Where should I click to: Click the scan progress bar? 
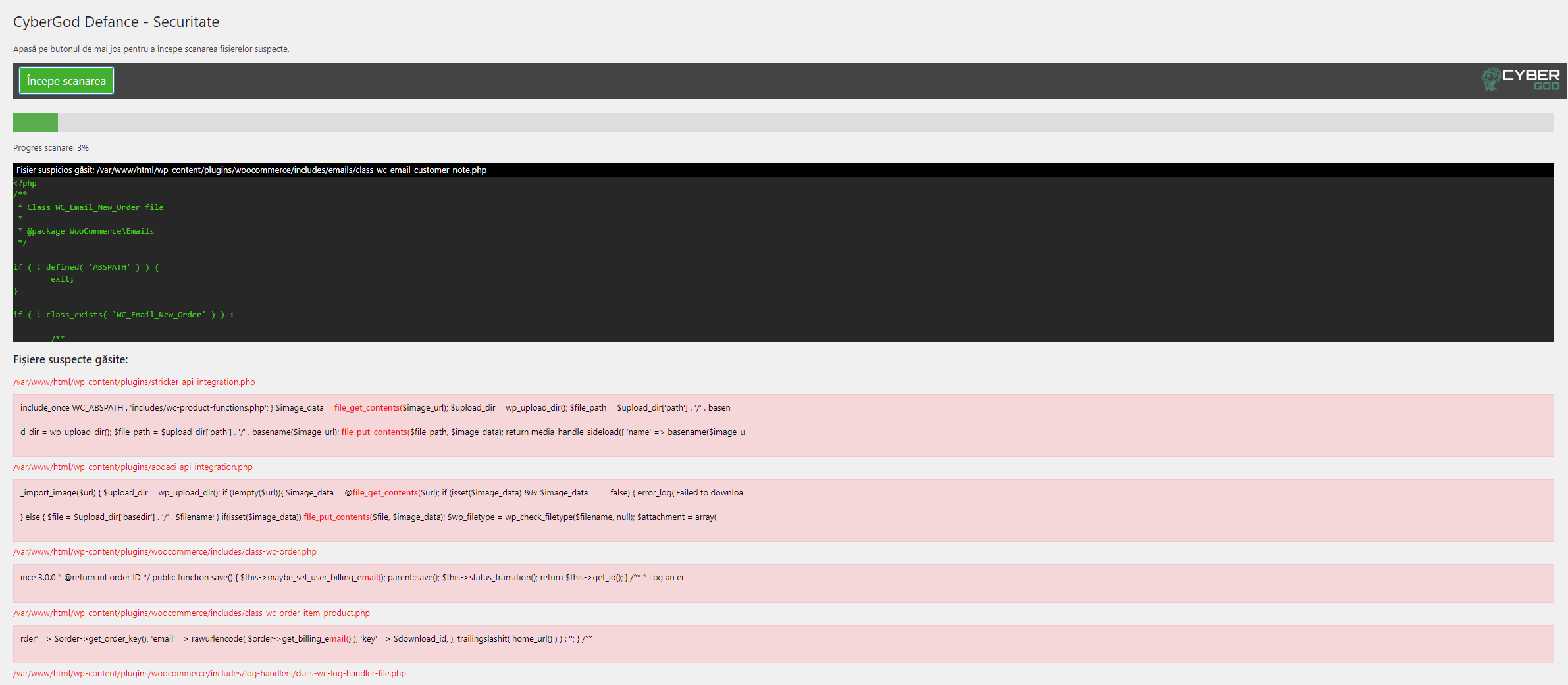click(x=783, y=122)
